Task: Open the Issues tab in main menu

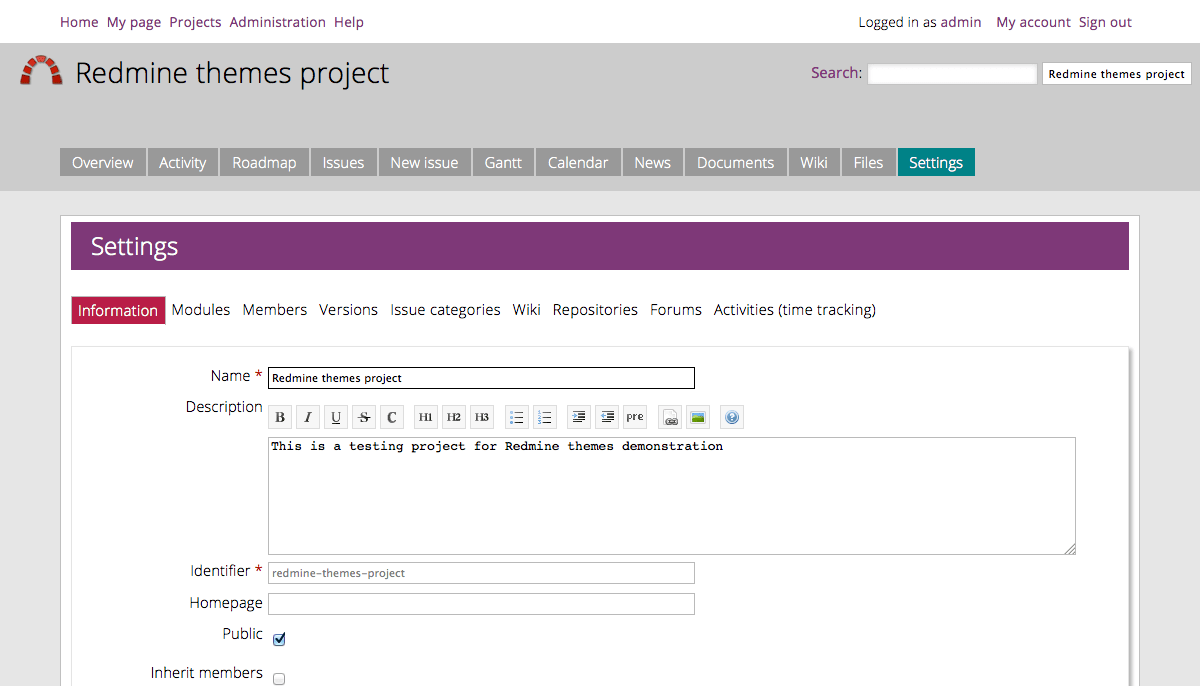Action: [x=343, y=163]
